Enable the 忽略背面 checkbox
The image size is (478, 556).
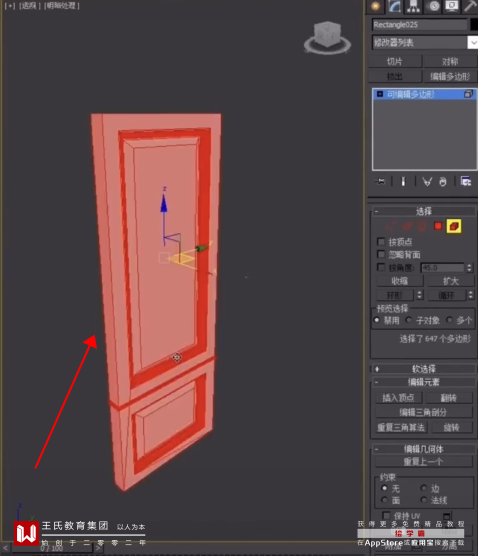[381, 254]
